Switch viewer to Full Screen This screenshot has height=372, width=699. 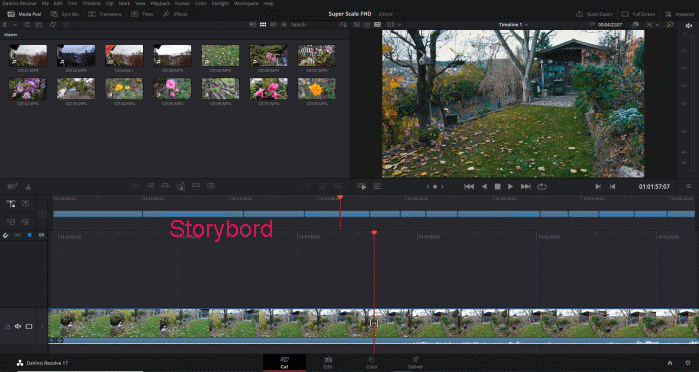pyautogui.click(x=638, y=14)
